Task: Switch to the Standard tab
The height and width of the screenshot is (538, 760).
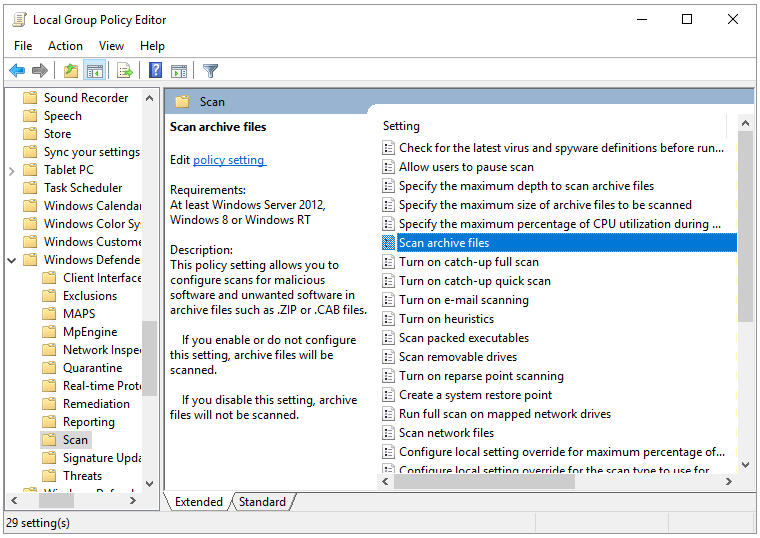Action: (262, 502)
